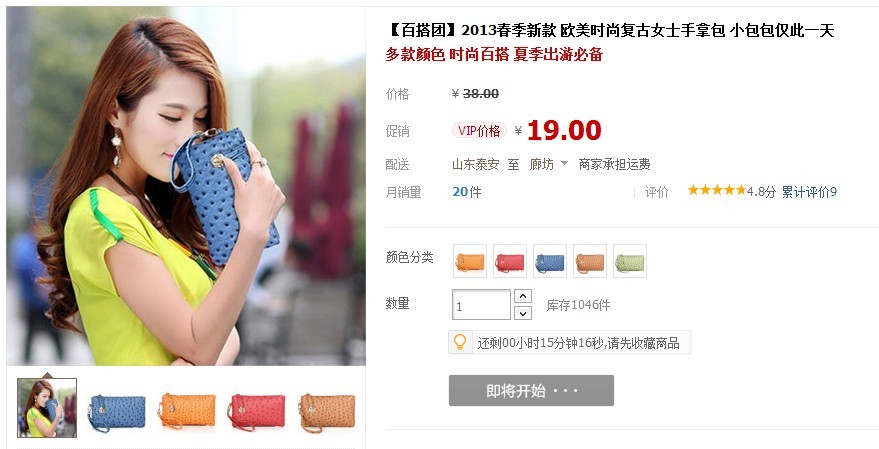Choose the green bag color option
This screenshot has width=879, height=449.
(x=630, y=261)
